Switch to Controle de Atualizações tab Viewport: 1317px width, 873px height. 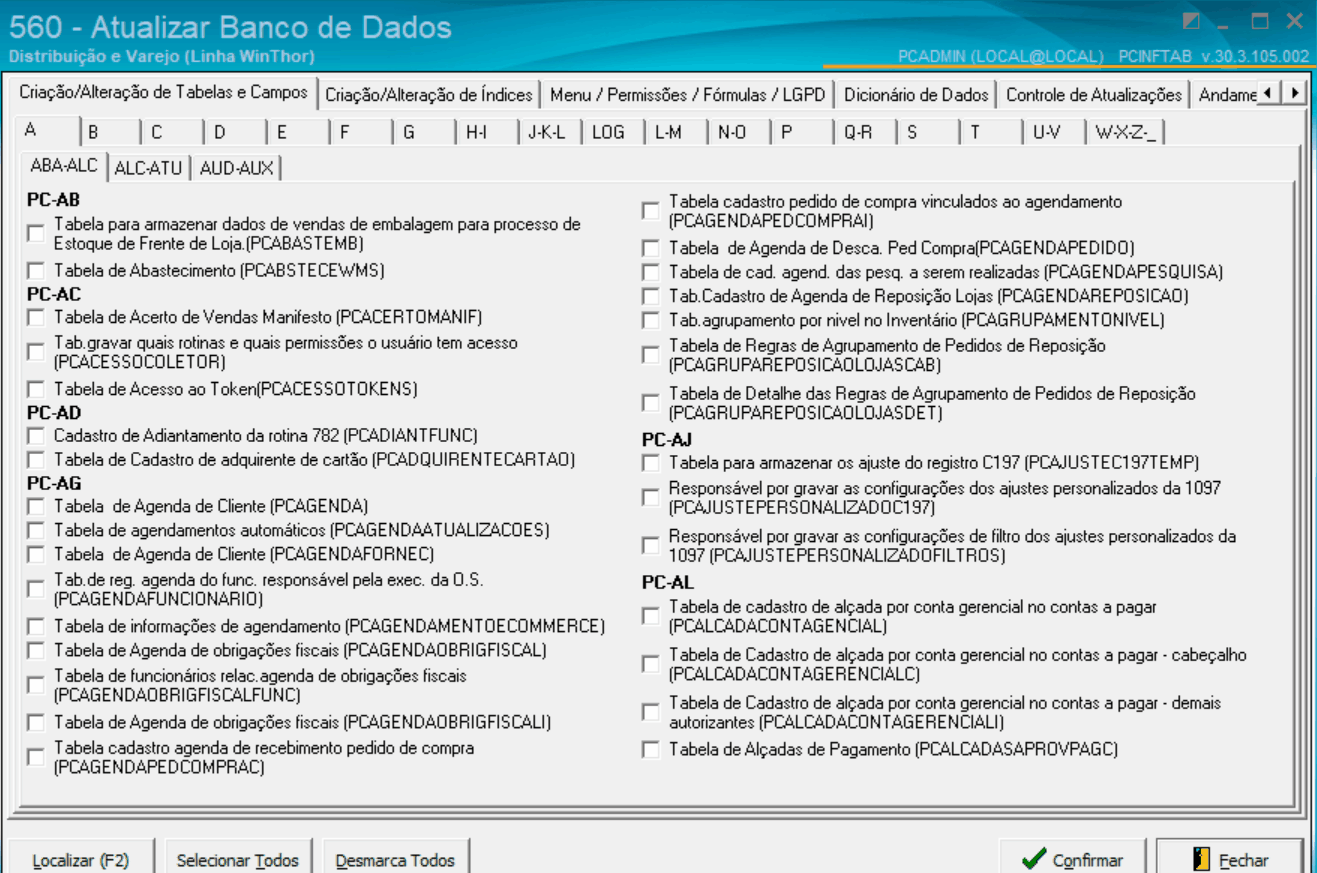coord(1094,95)
